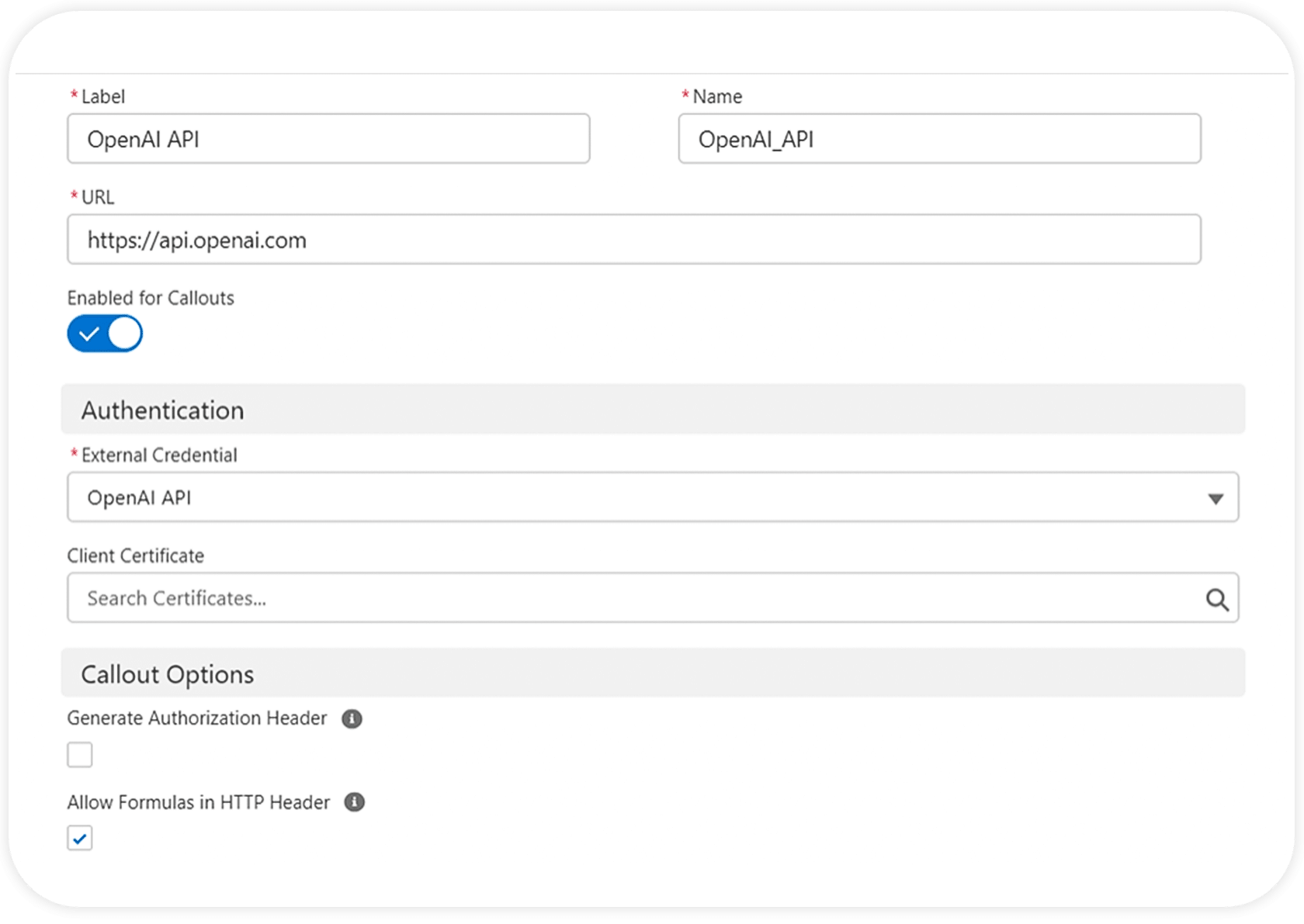Screen dimensions: 1304x924
Task: Click into the Search Certificates input box
Action: point(633,598)
